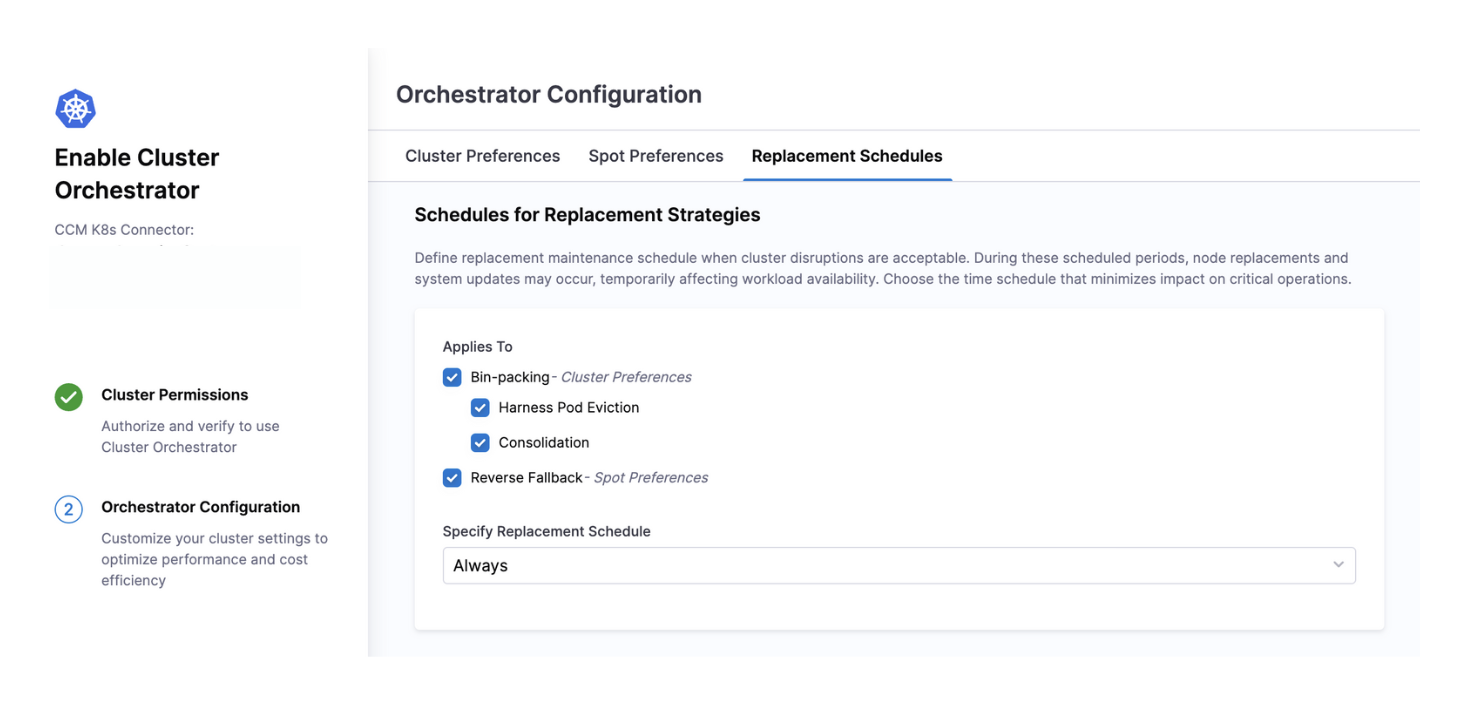Image resolution: width=1478 pixels, height=704 pixels.
Task: Select the Orchestrator Configuration step in sidebar
Action: (200, 507)
